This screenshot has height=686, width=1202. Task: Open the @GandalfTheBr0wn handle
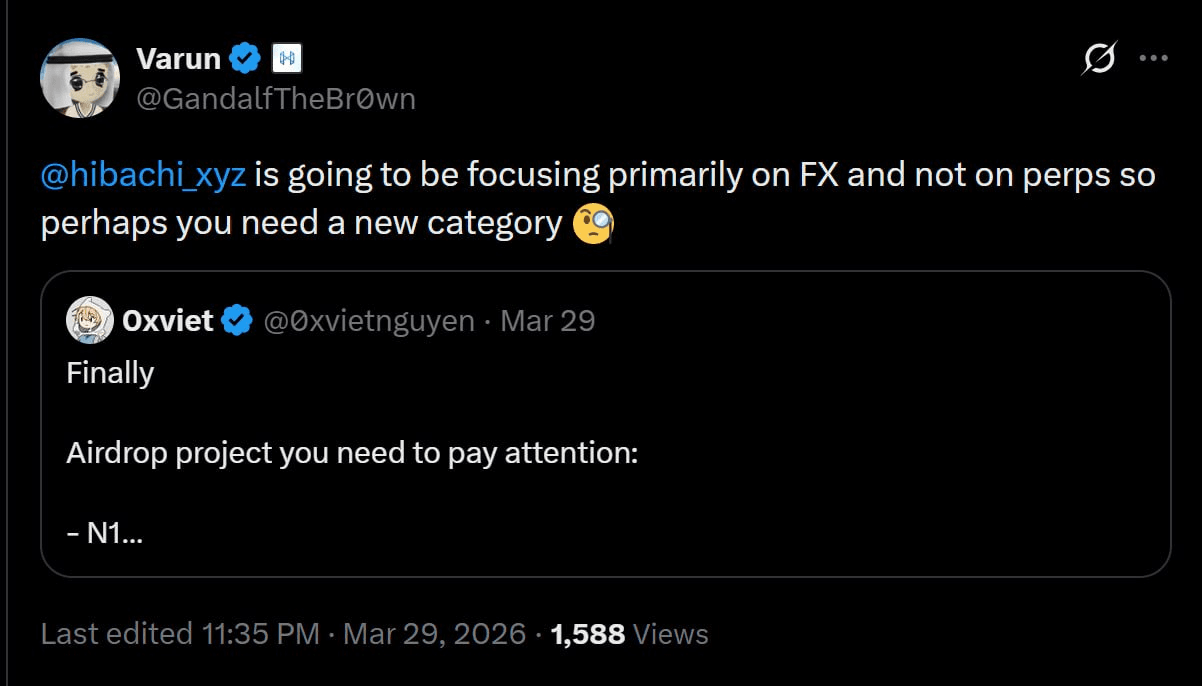275,98
